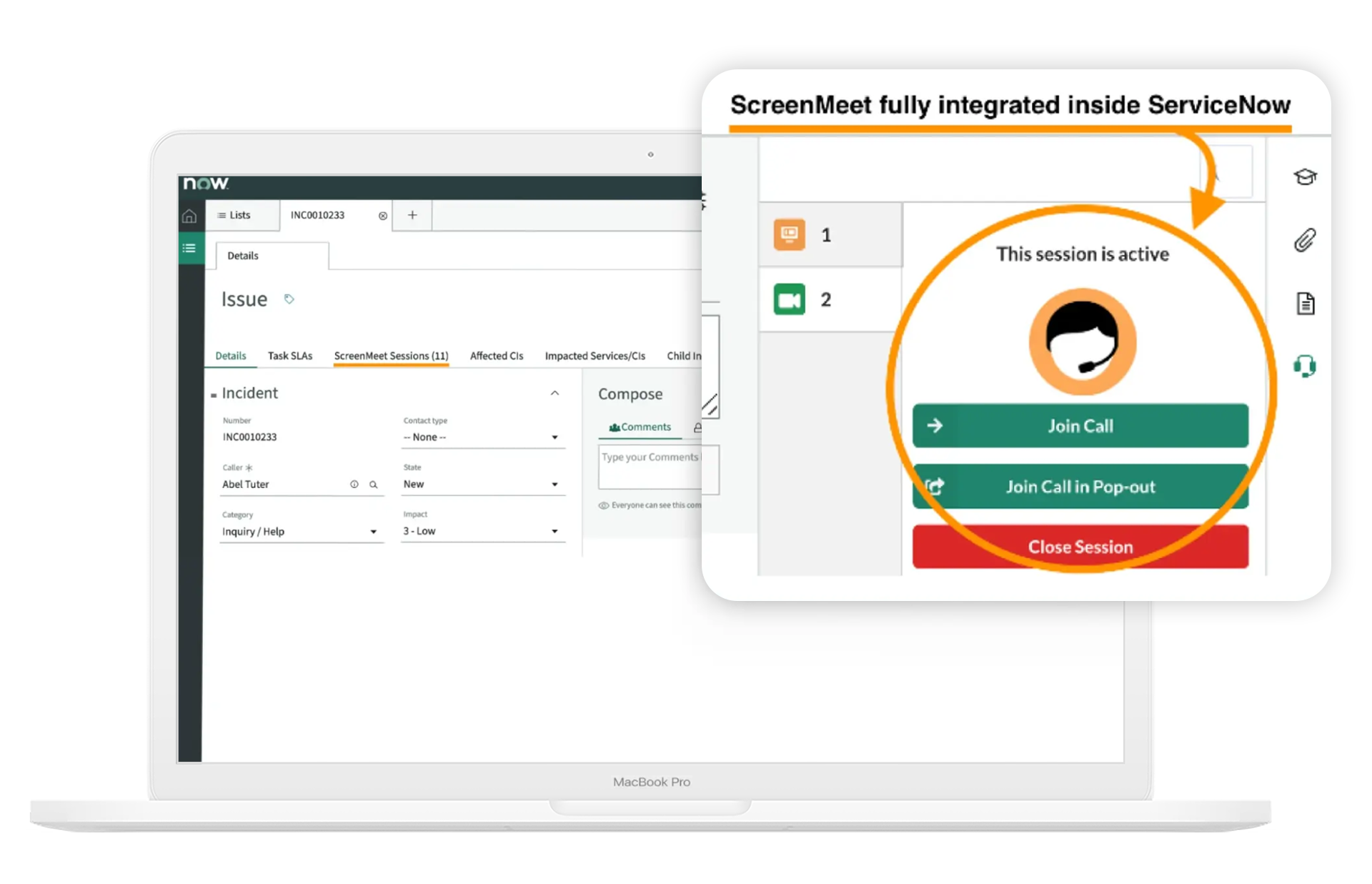Click the red Close Session button
This screenshot has height=884, width=1372.
(1080, 547)
